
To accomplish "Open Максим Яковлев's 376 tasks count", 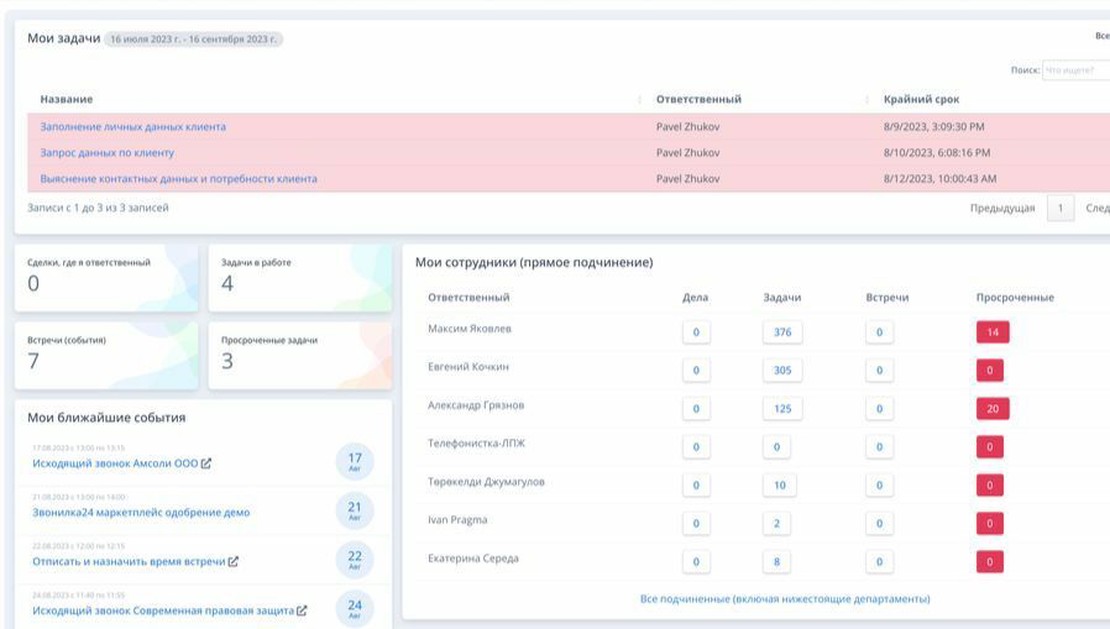I will [x=781, y=333].
